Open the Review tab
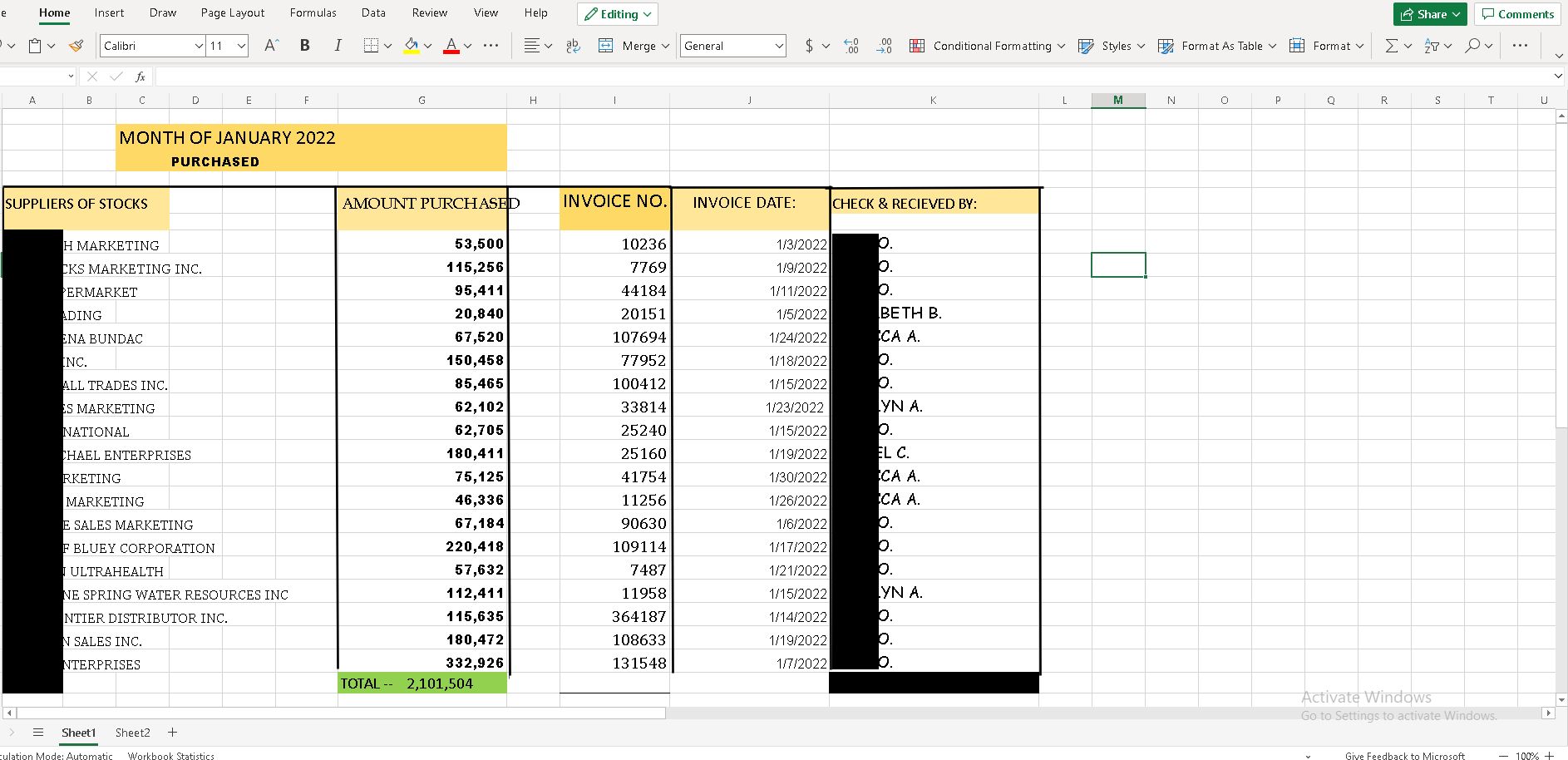 point(430,13)
